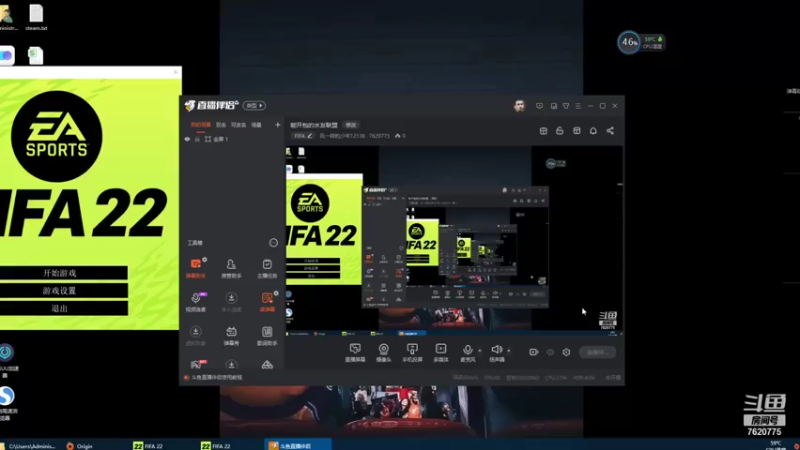Open the UU accelerator desktop icon
The image size is (800, 450).
coord(6,360)
